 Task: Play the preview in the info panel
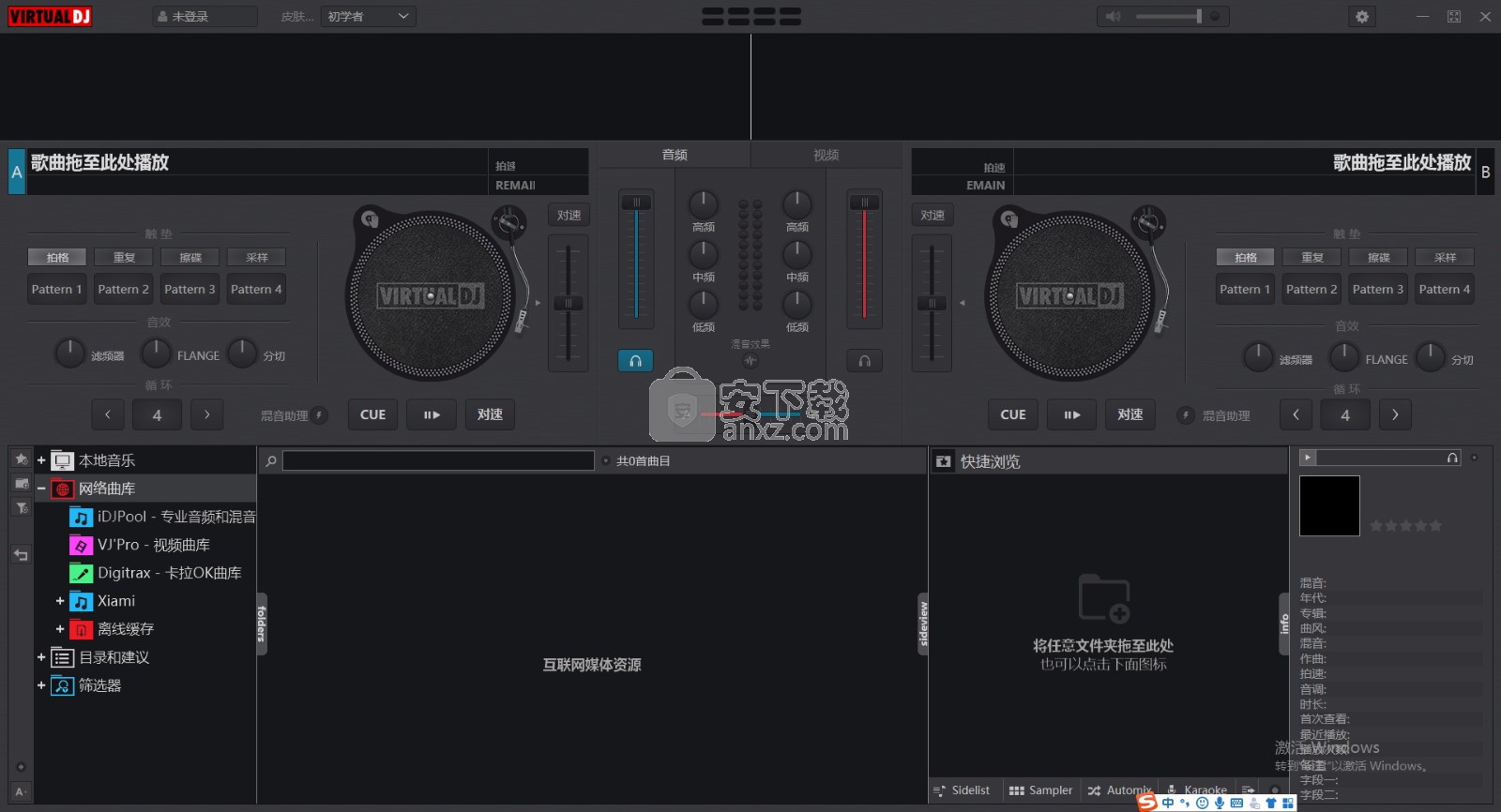(x=1308, y=458)
